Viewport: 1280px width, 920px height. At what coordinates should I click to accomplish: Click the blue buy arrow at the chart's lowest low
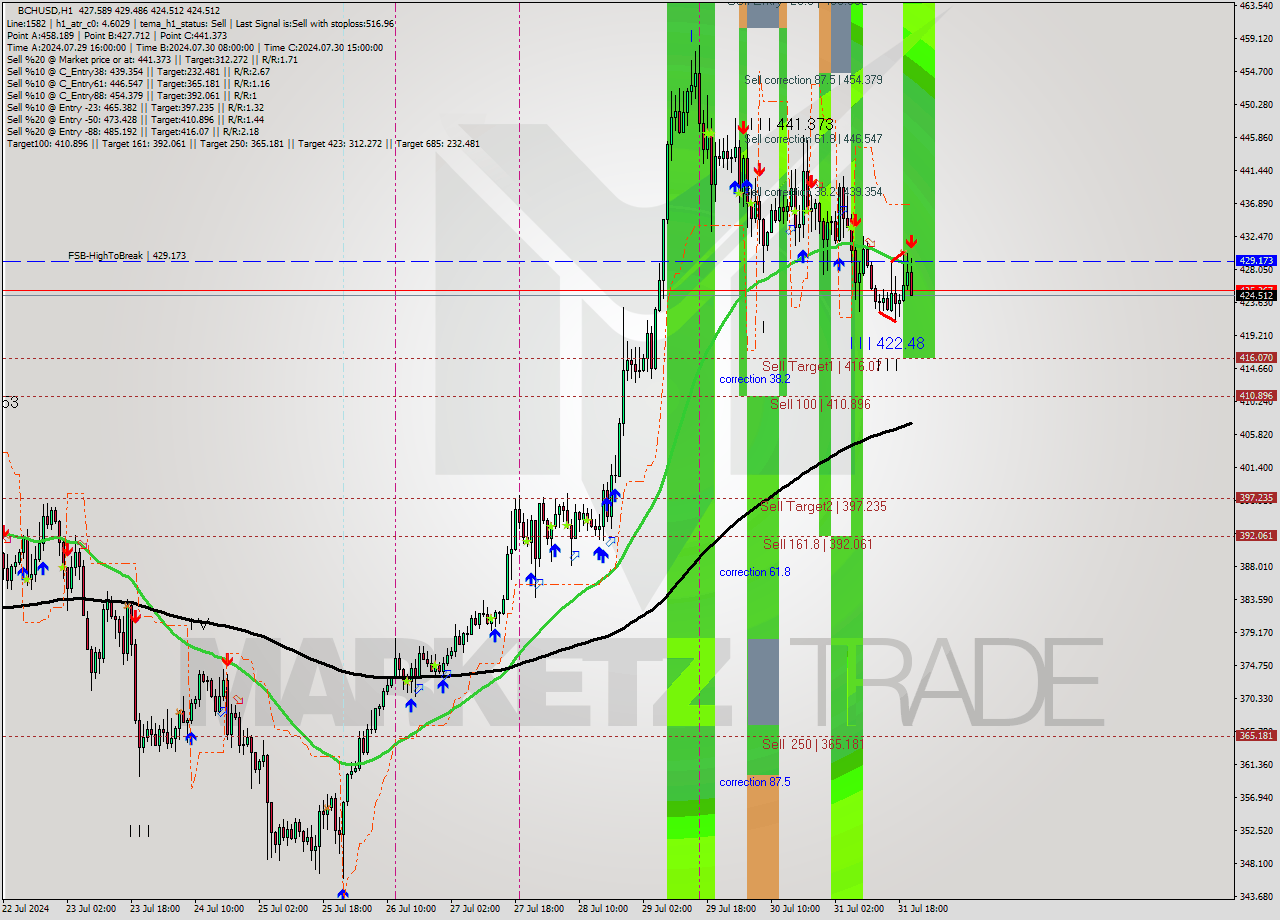tap(343, 894)
